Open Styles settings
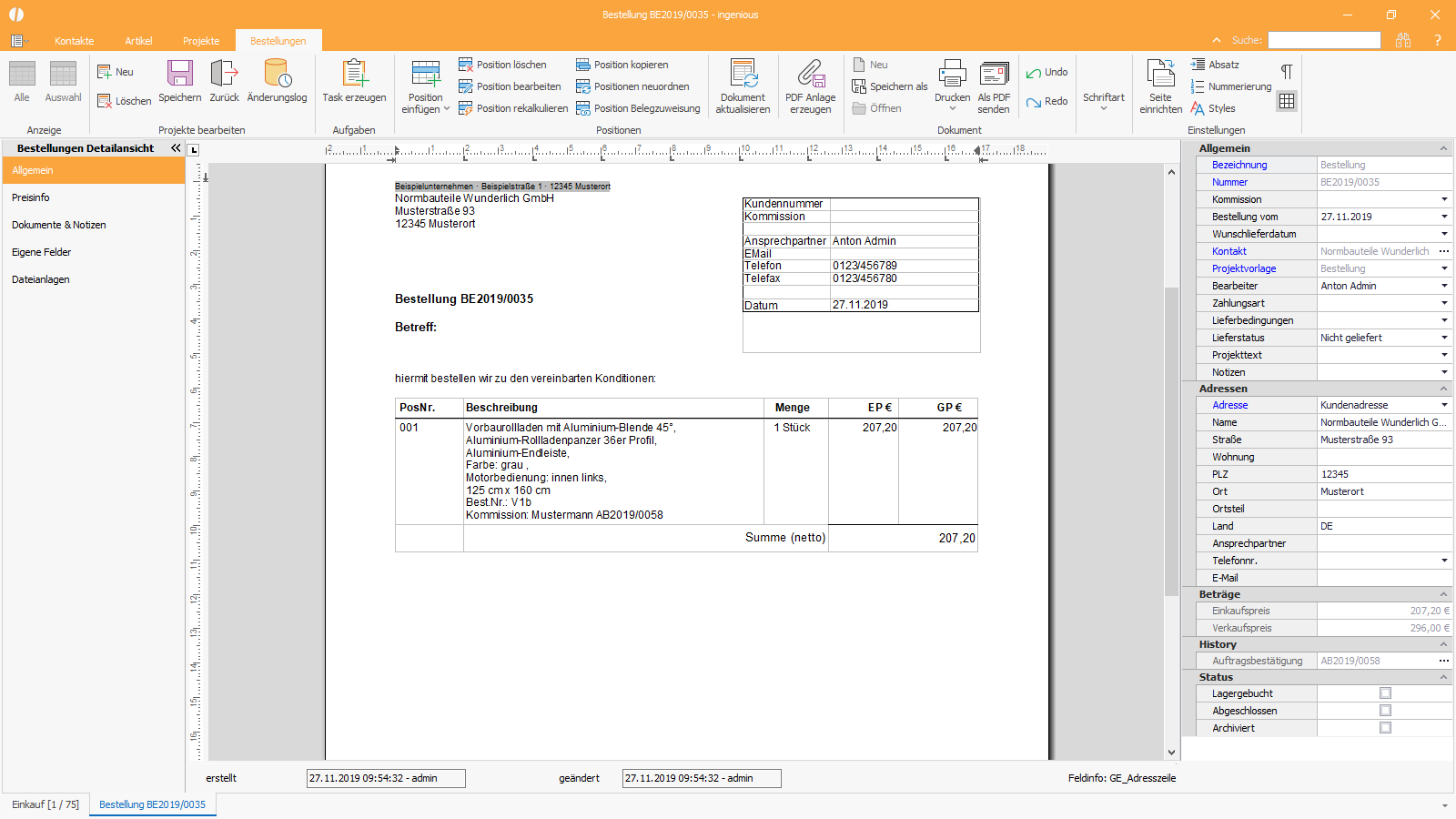1456x819 pixels. 1213,108
